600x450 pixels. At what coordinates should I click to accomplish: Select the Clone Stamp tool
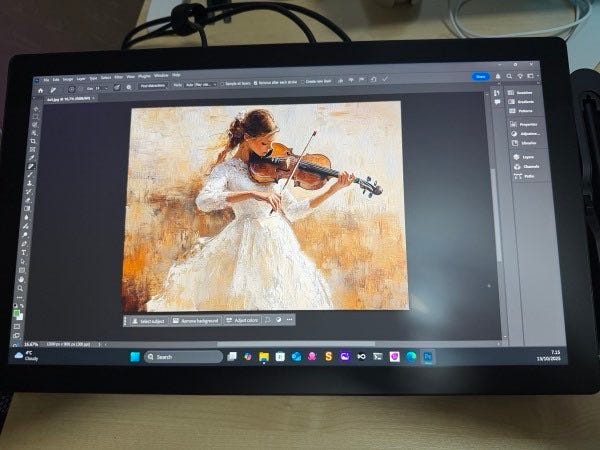29,183
